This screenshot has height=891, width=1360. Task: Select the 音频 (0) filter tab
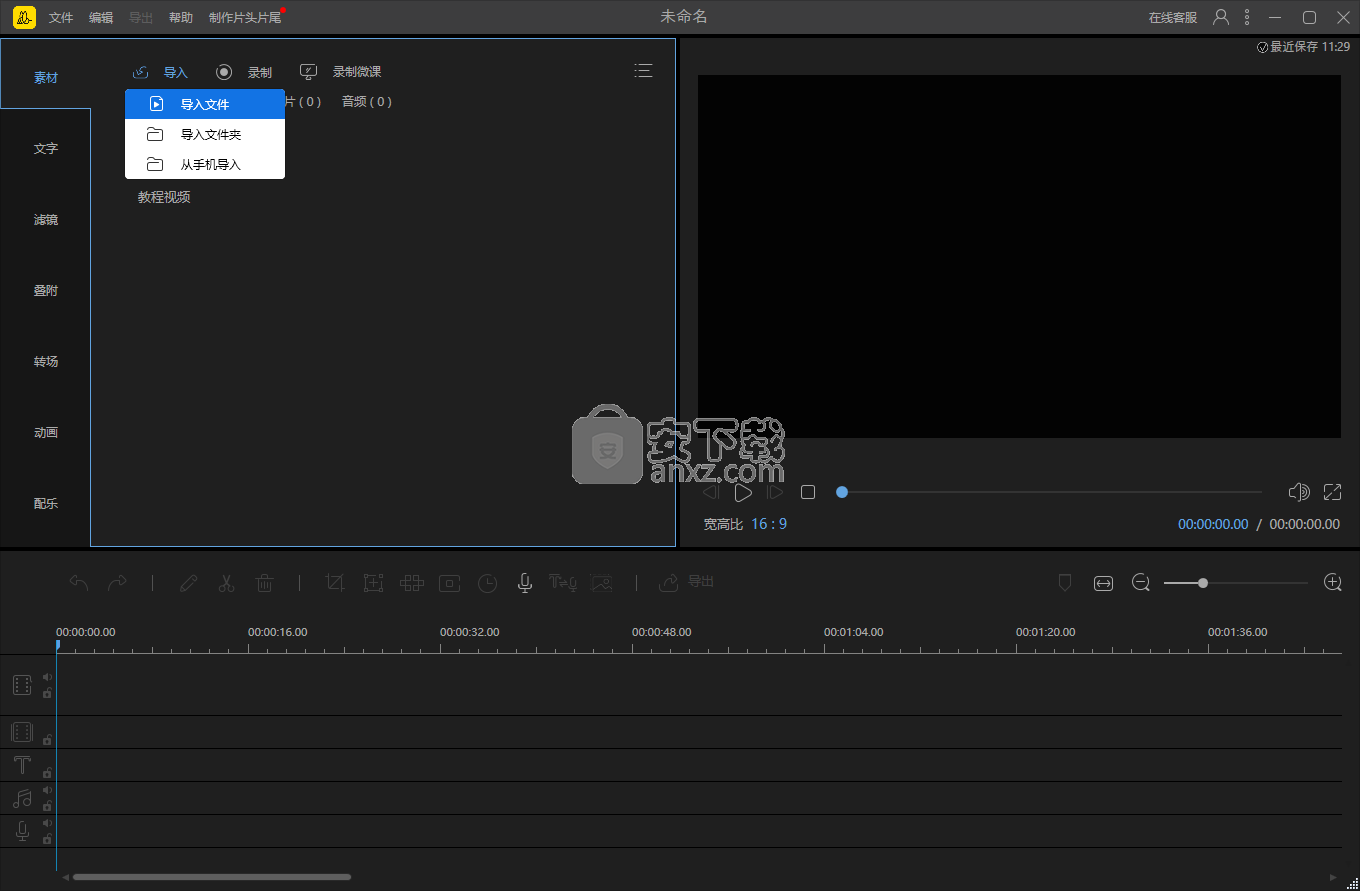(367, 101)
